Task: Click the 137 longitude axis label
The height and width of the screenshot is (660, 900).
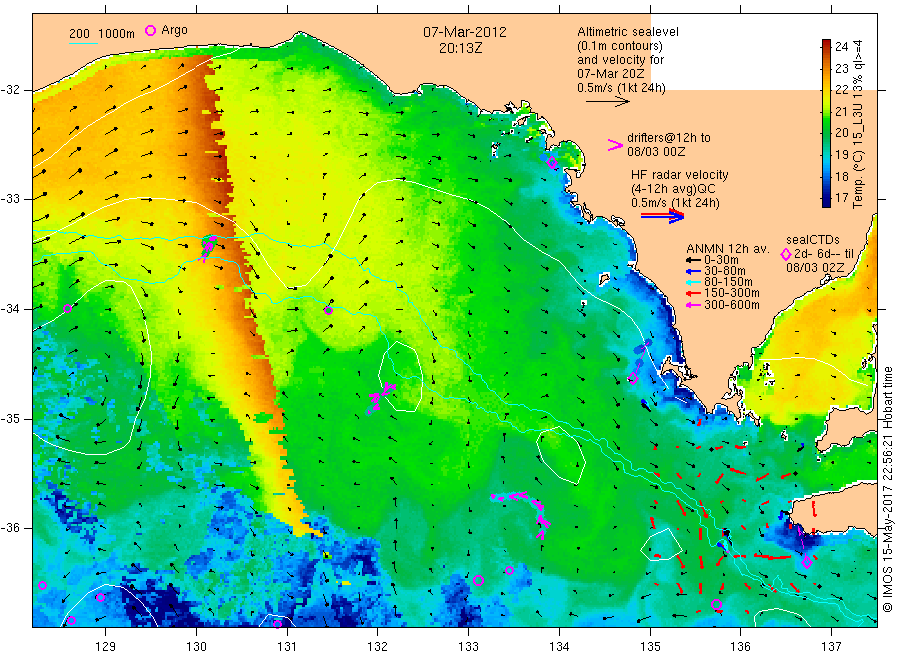Action: point(831,647)
